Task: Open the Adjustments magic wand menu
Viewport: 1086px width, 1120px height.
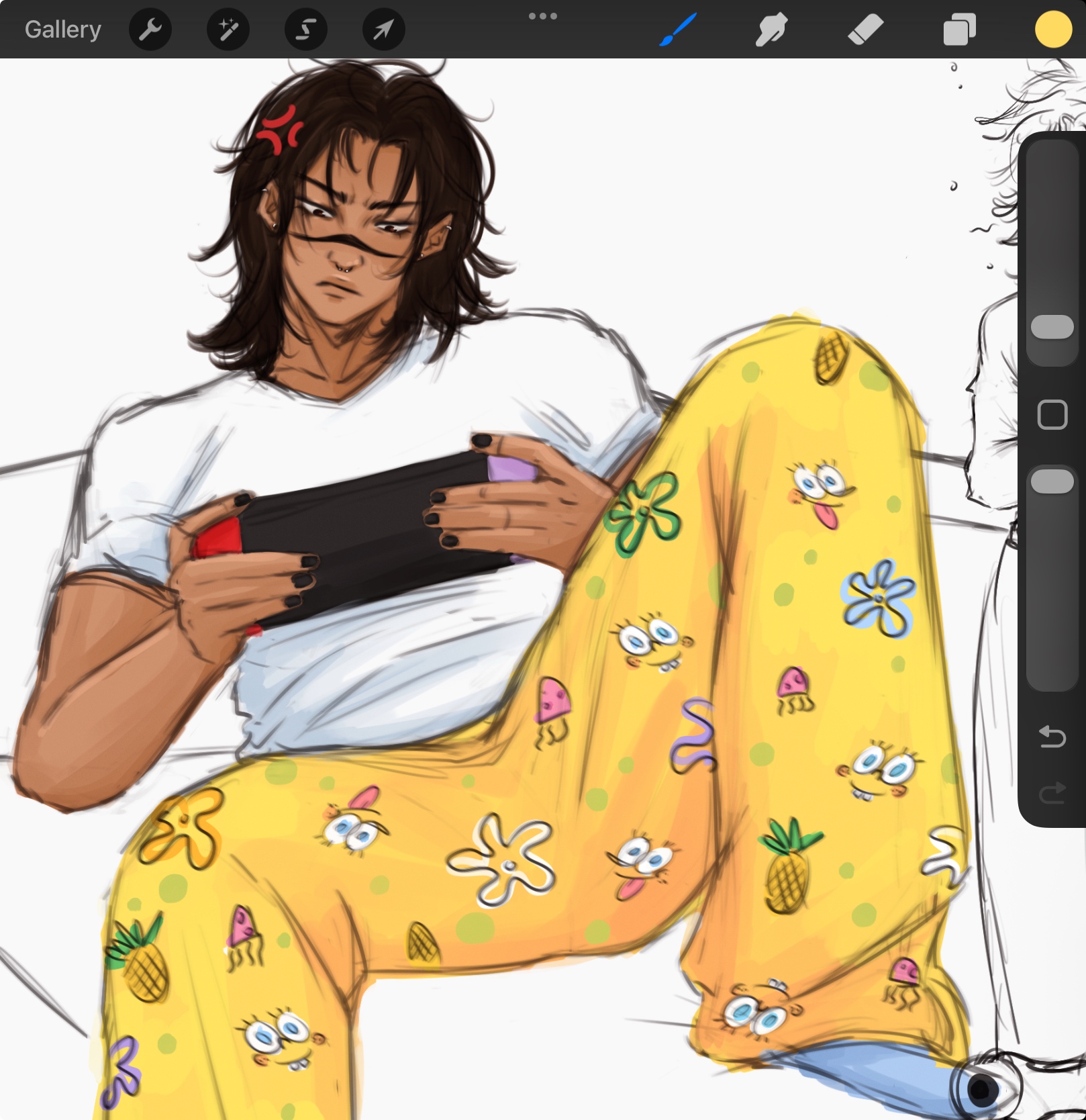Action: pos(228,30)
